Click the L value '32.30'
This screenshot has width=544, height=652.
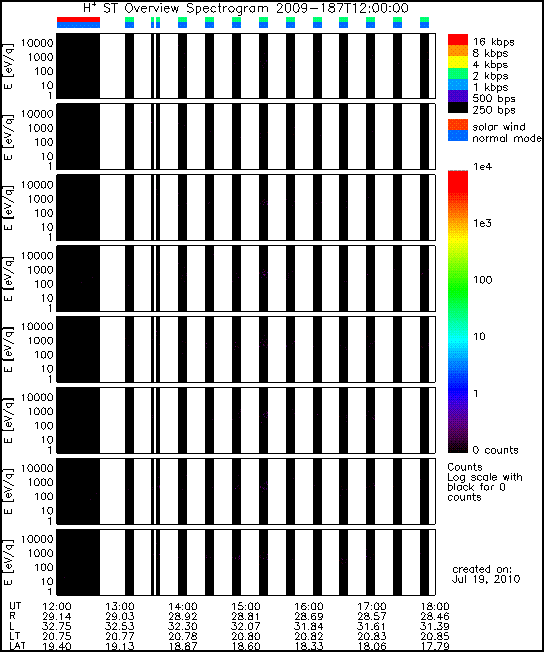[183, 626]
